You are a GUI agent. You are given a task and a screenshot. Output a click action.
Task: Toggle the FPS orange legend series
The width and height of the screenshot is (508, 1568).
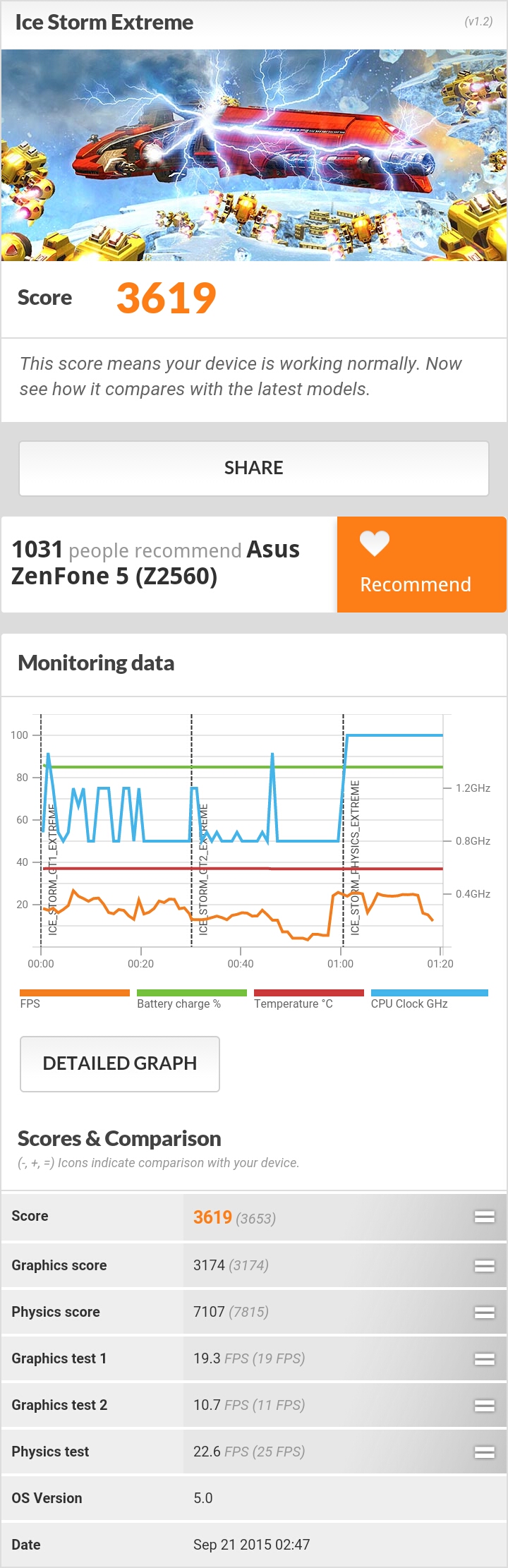75,999
